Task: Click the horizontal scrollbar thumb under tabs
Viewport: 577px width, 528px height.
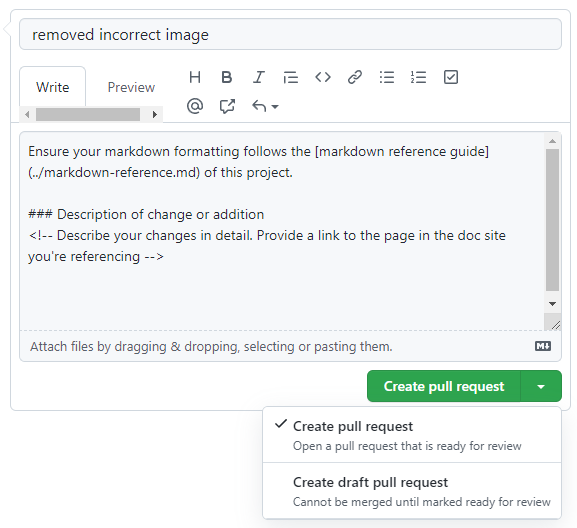Action: tap(88, 114)
